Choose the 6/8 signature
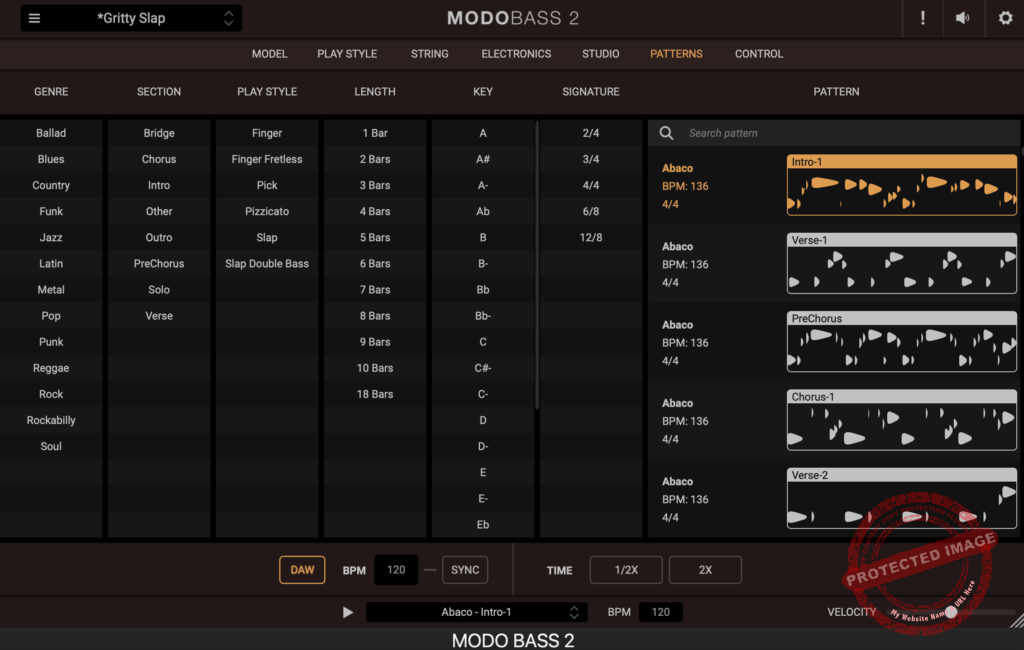Screen dimensions: 1024x650 click(591, 212)
